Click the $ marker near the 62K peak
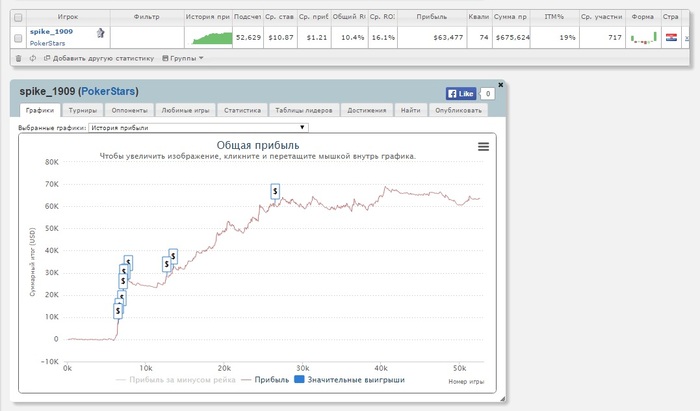700x411 pixels. click(x=275, y=191)
